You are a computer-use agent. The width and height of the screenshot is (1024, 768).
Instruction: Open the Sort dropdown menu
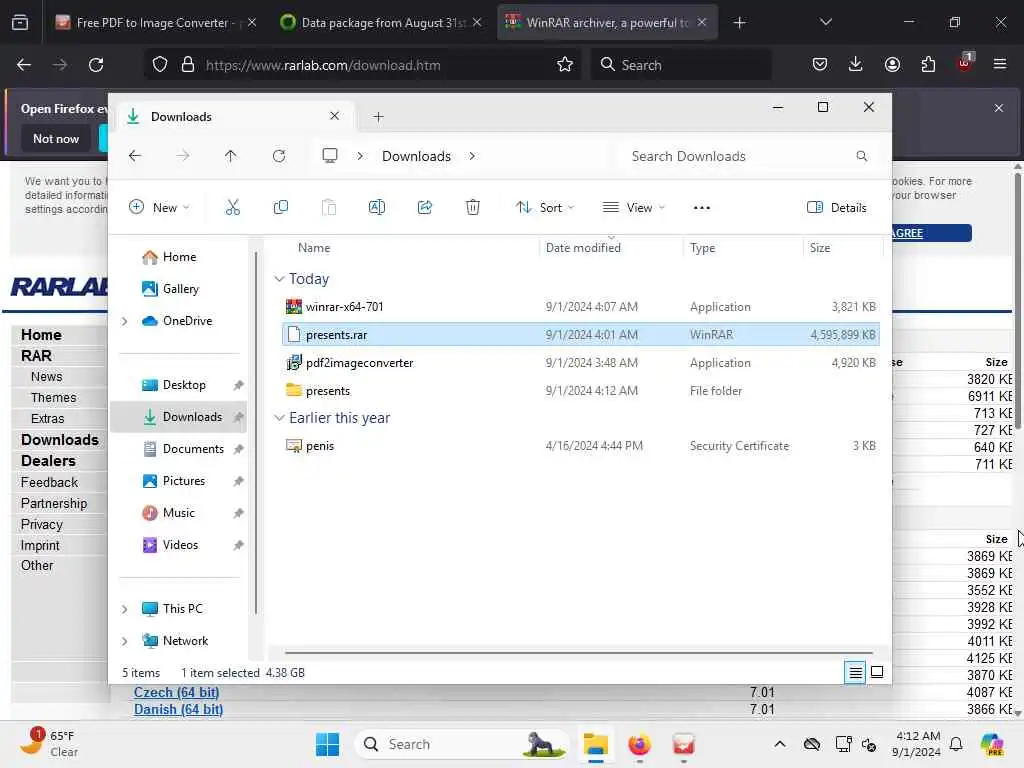point(545,208)
